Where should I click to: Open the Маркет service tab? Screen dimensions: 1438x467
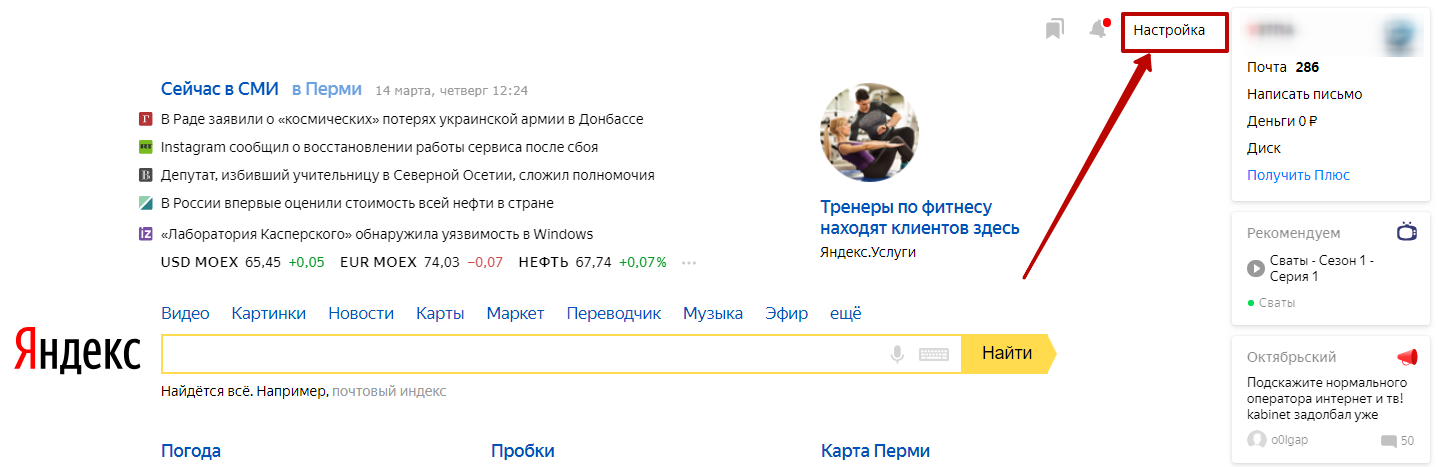[515, 313]
